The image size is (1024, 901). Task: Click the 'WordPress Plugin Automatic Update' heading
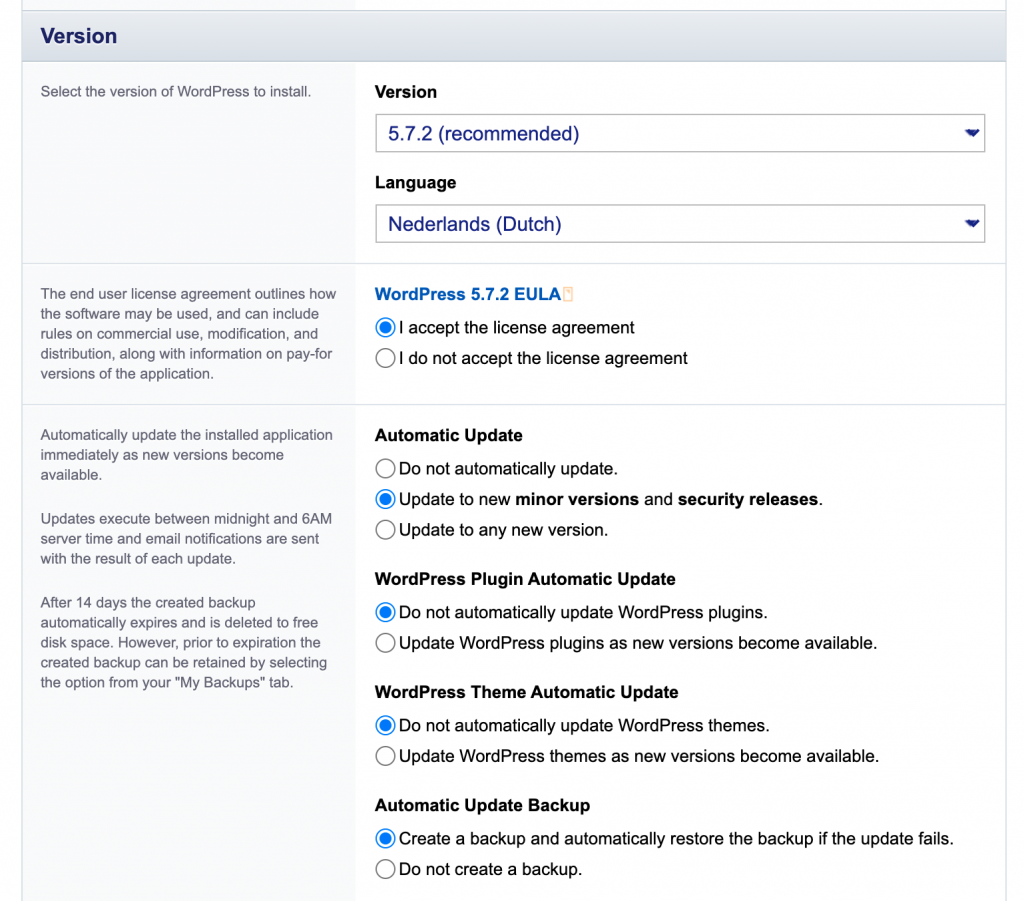525,579
